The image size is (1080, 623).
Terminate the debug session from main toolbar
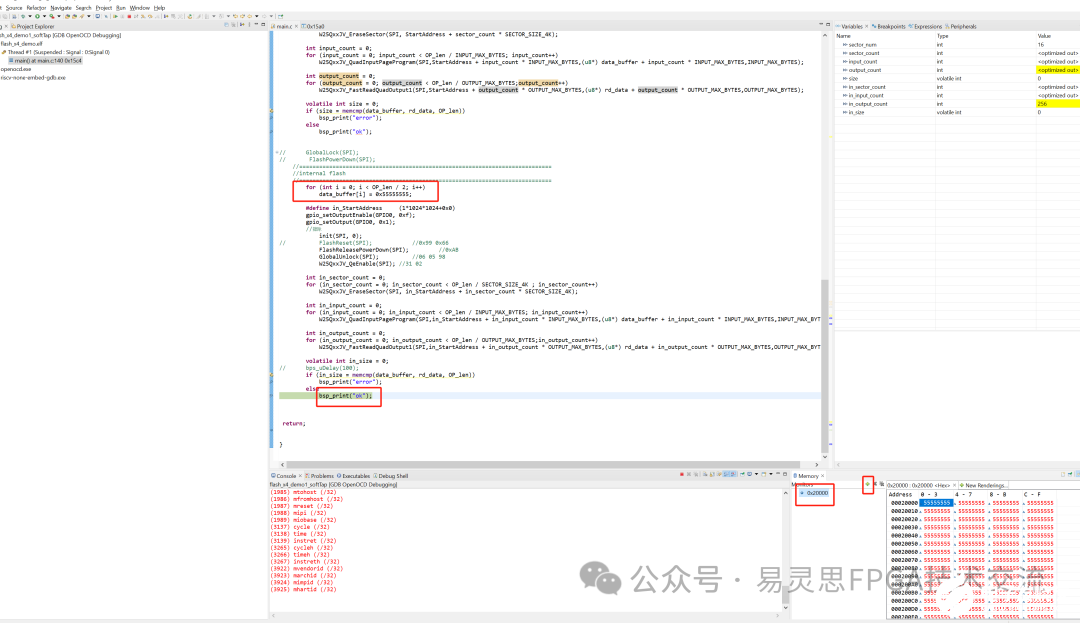tap(129, 17)
